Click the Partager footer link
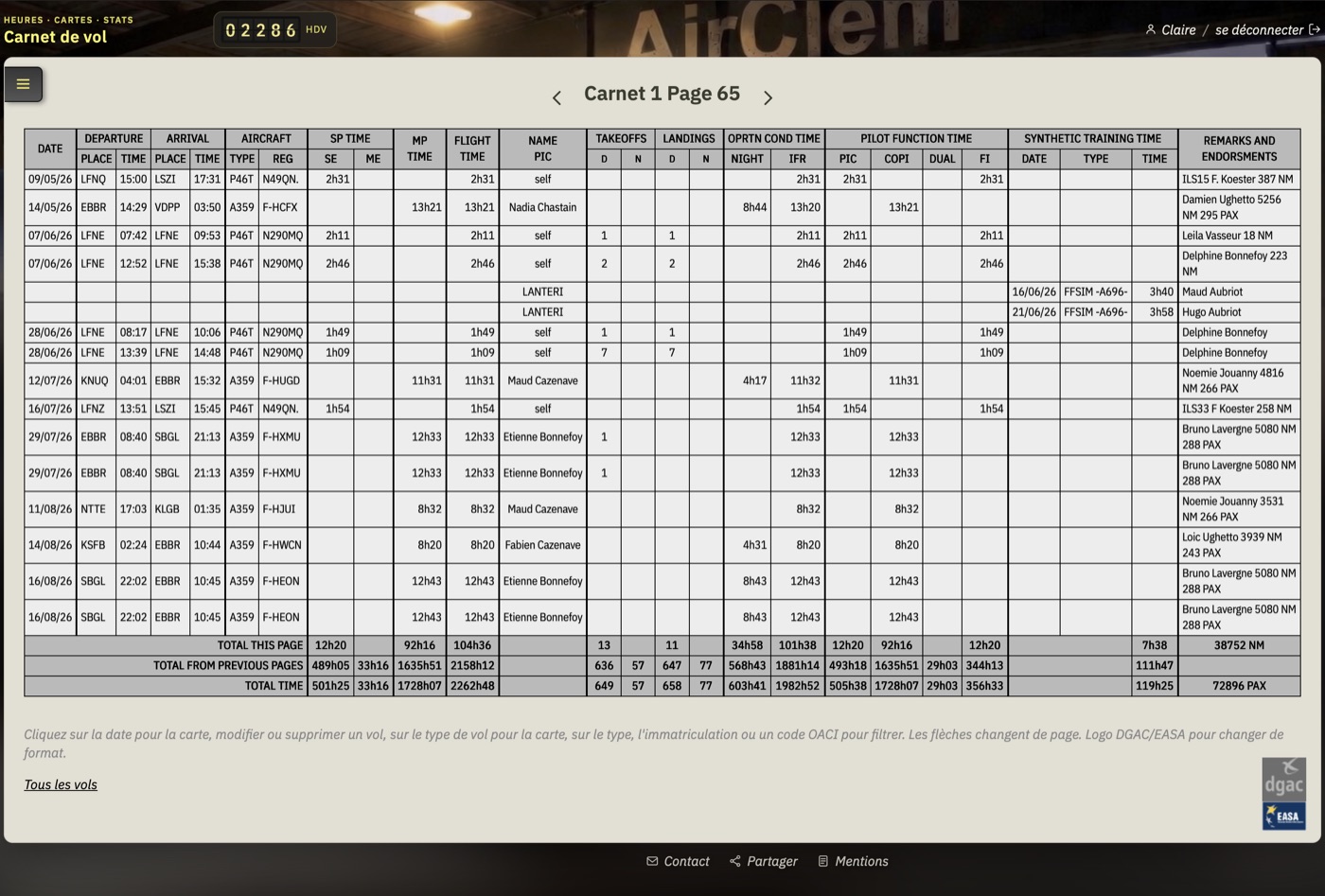The width and height of the screenshot is (1325, 896). coord(764,861)
